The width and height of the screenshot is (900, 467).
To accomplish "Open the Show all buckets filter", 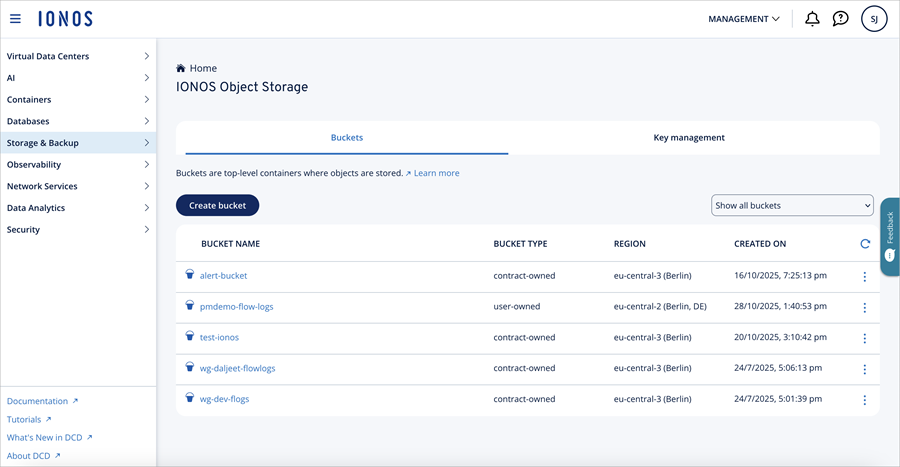I will (792, 205).
